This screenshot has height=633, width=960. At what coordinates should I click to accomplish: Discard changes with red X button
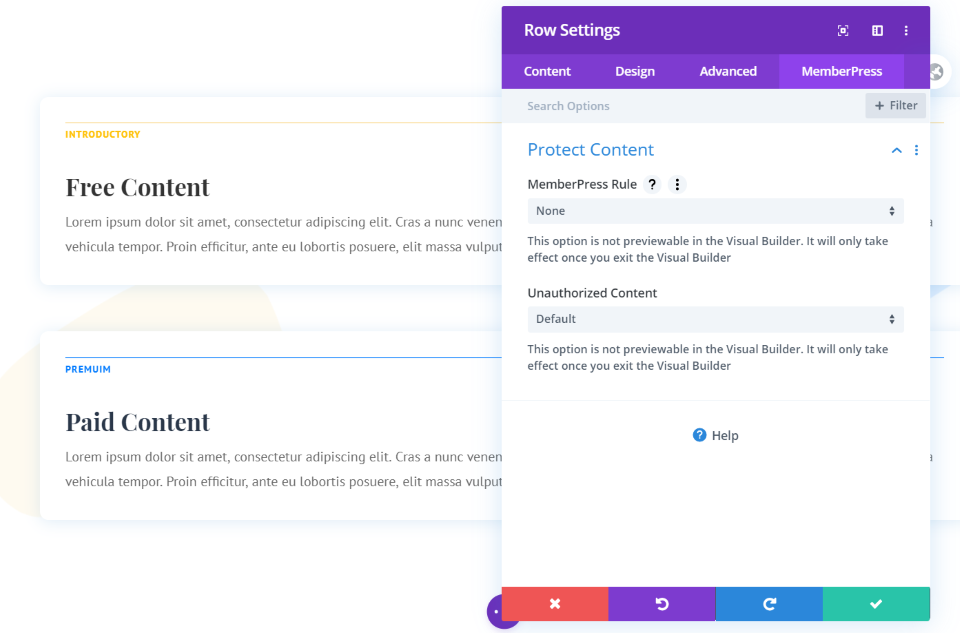pos(555,604)
